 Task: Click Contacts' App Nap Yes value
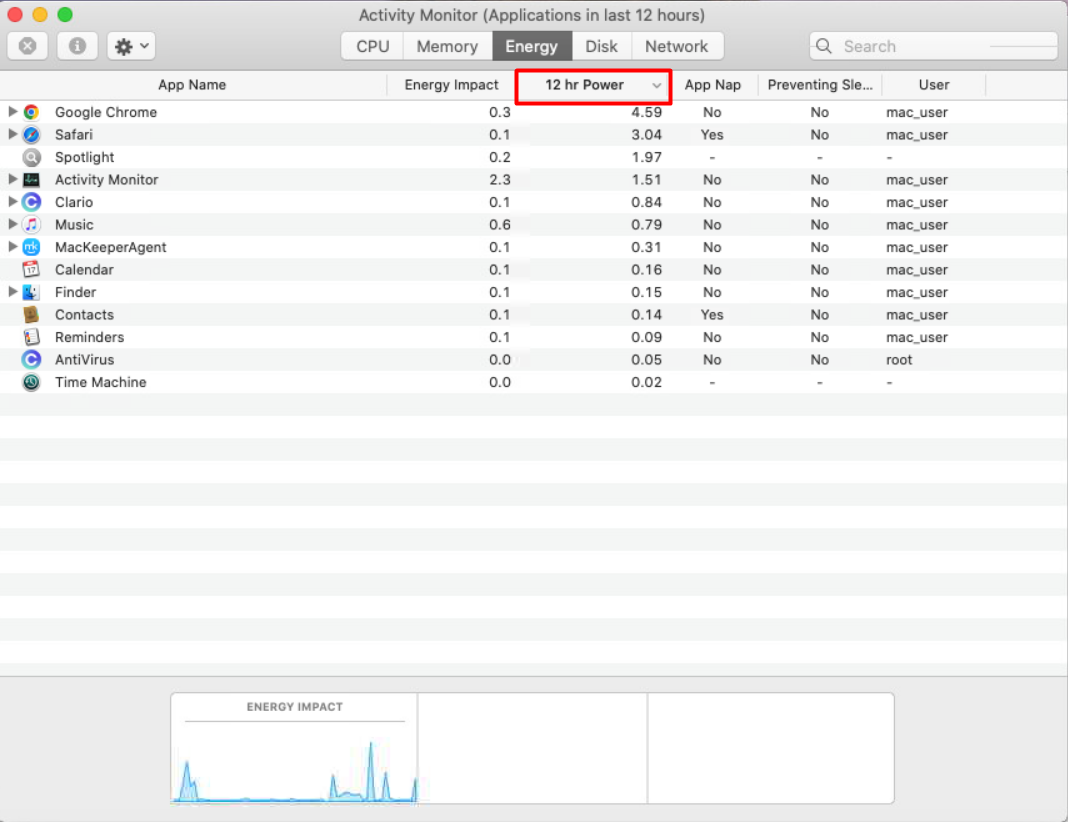point(712,315)
